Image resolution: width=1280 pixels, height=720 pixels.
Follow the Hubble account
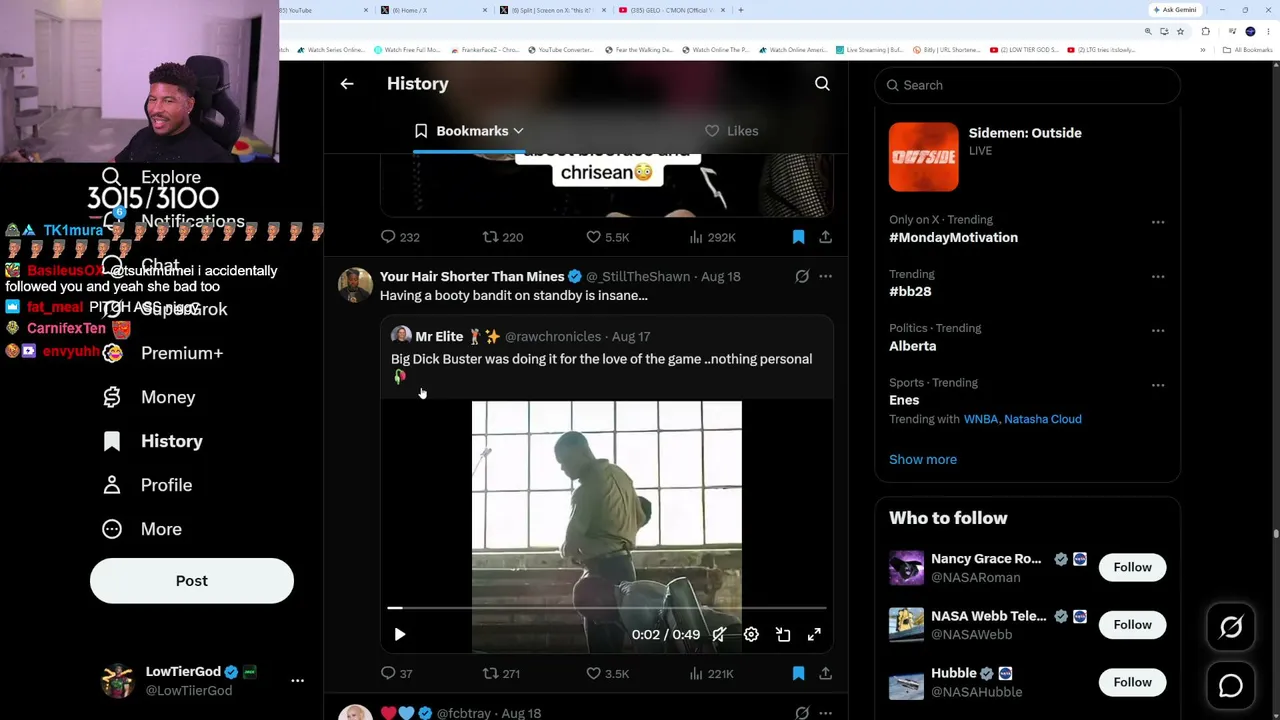1132,682
